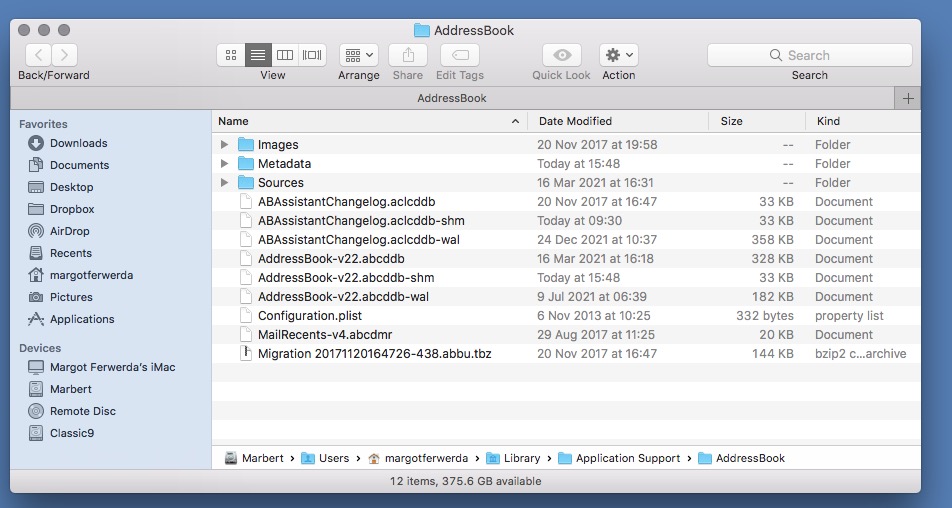Click in the Search field
This screenshot has width=952, height=508.
click(x=809, y=55)
